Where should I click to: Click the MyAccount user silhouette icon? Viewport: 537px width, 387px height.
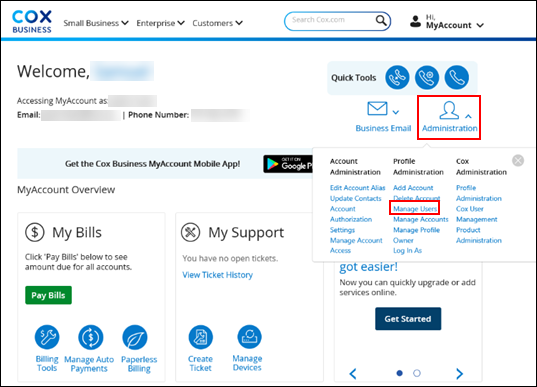pos(415,21)
